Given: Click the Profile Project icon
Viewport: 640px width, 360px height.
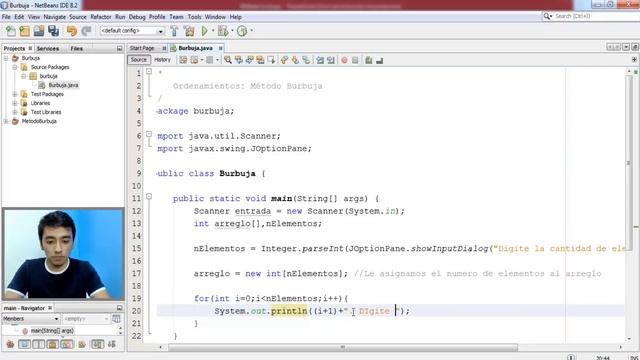Looking at the screenshot, I should 242,31.
